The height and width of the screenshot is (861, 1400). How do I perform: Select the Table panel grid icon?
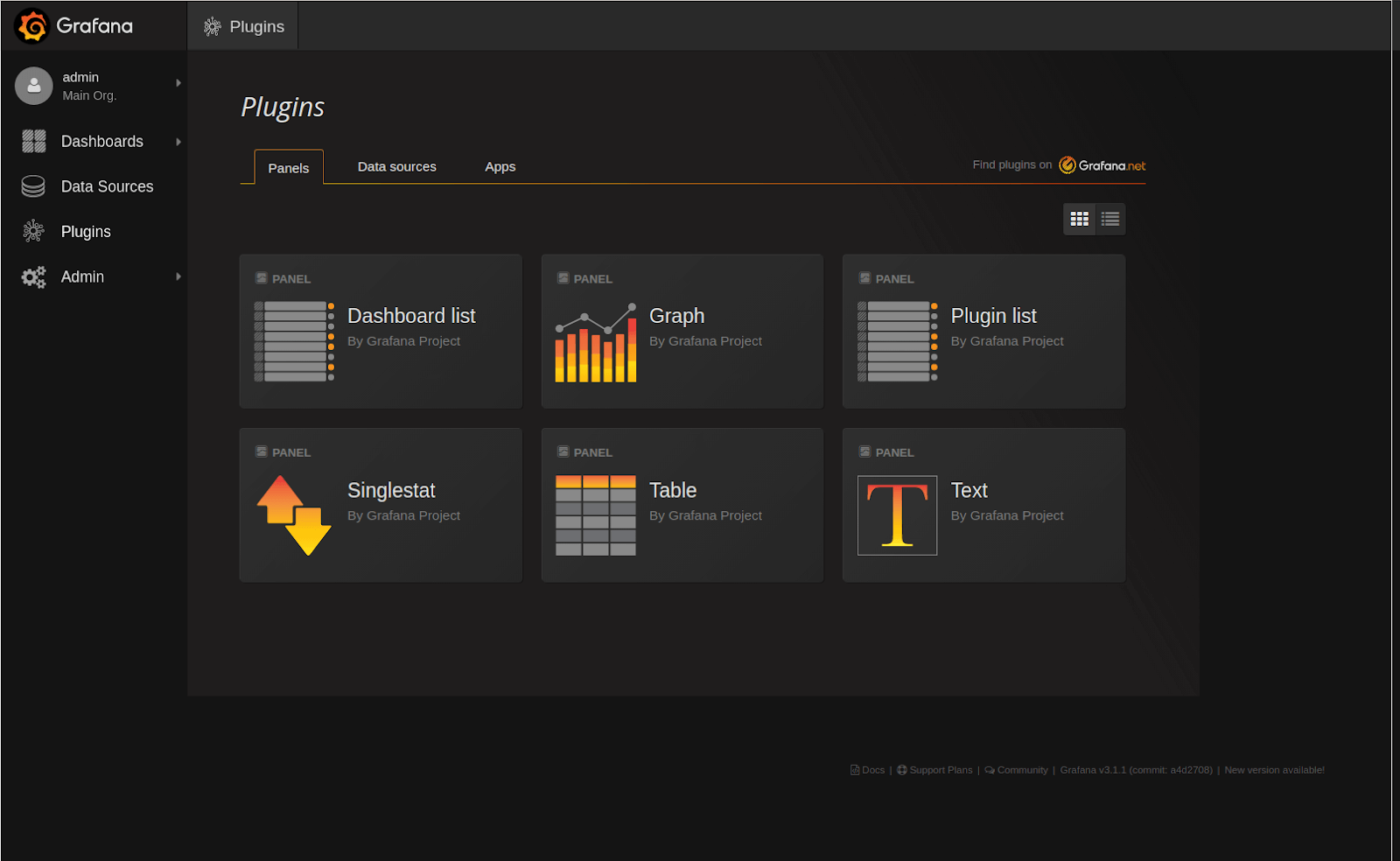pos(596,515)
